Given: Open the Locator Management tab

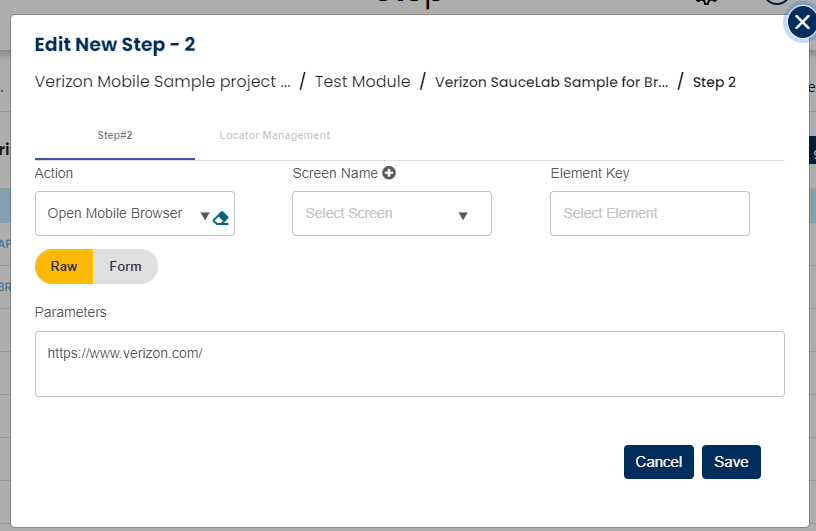Looking at the screenshot, I should (x=274, y=135).
